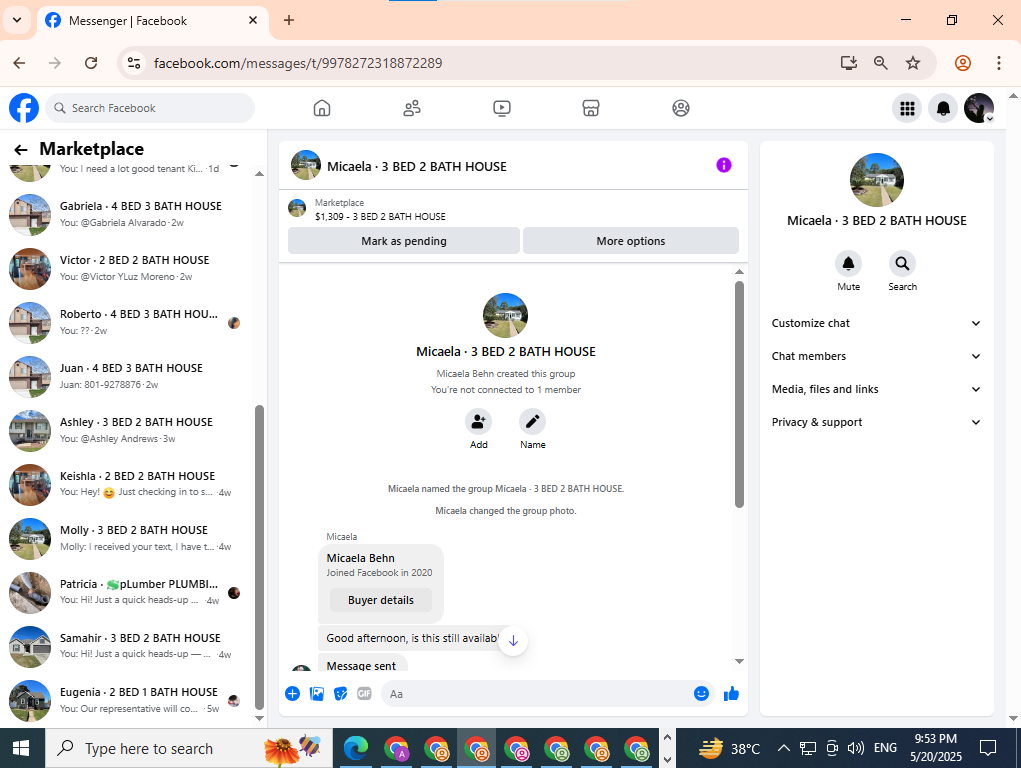This screenshot has height=768, width=1021.
Task: Search in conversation magnifier icon
Action: (902, 264)
